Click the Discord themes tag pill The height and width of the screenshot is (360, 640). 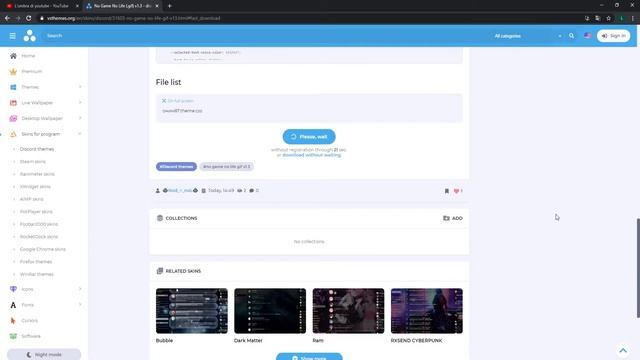176,167
